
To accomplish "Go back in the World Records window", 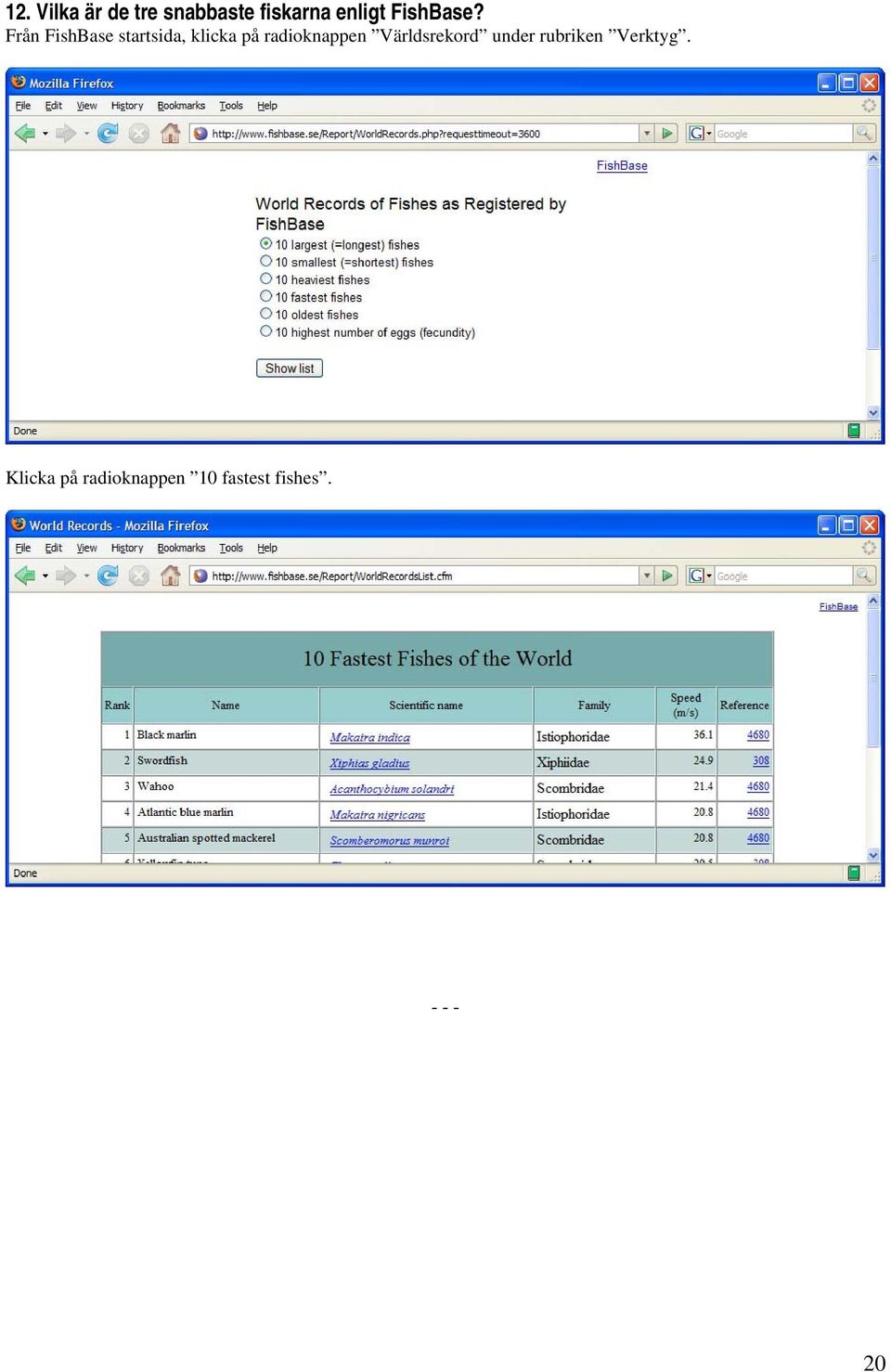I will (25, 576).
